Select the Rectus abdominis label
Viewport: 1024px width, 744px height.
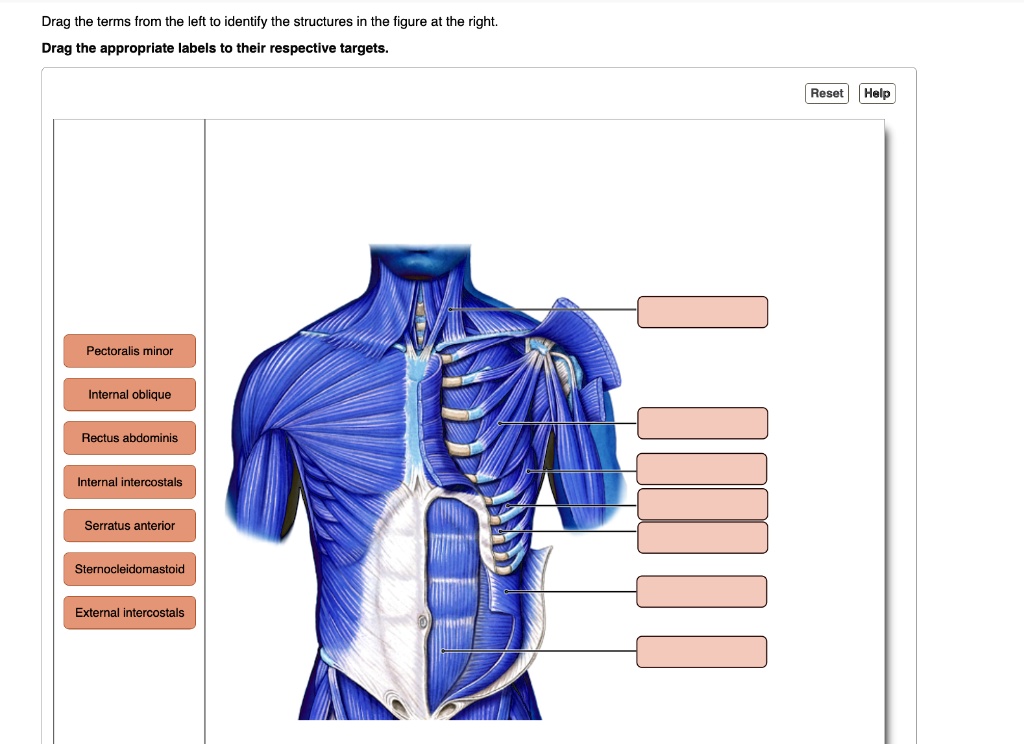[x=129, y=437]
